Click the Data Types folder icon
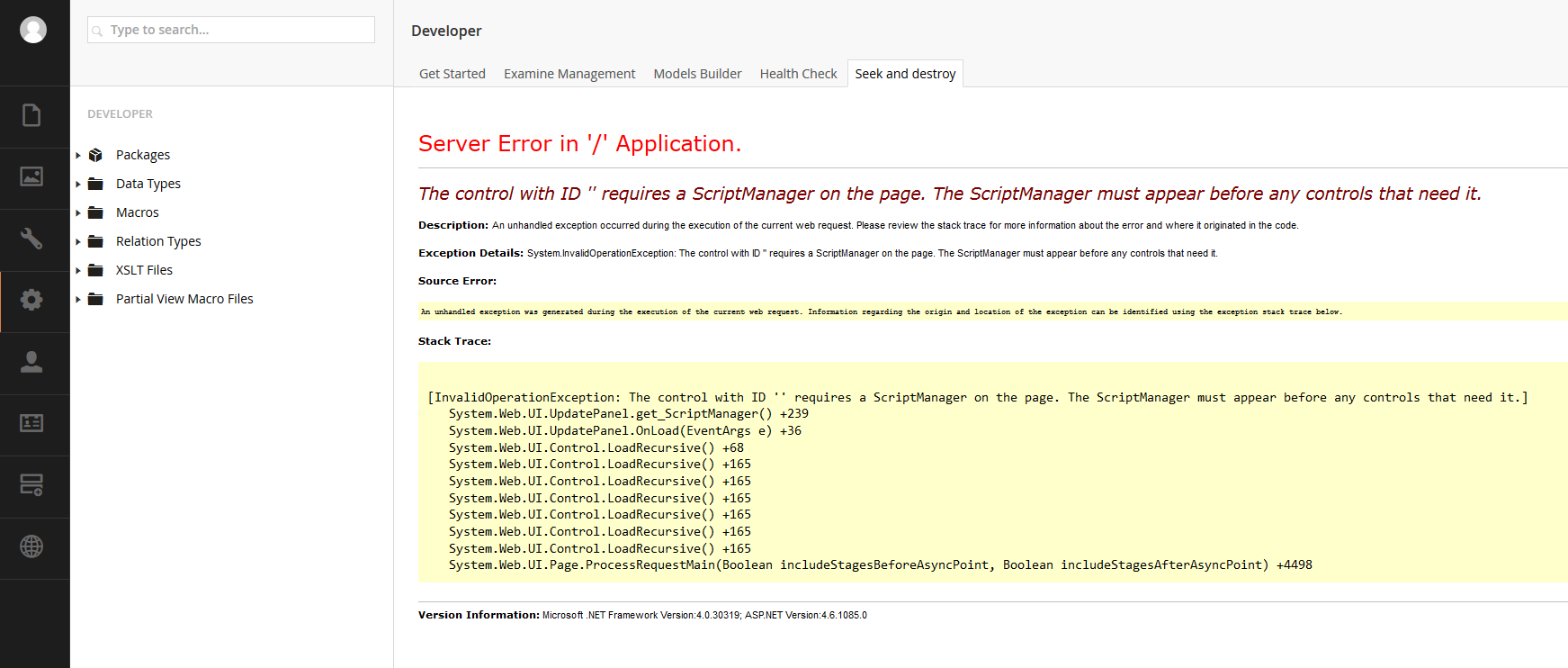The height and width of the screenshot is (668, 1568). click(x=95, y=184)
